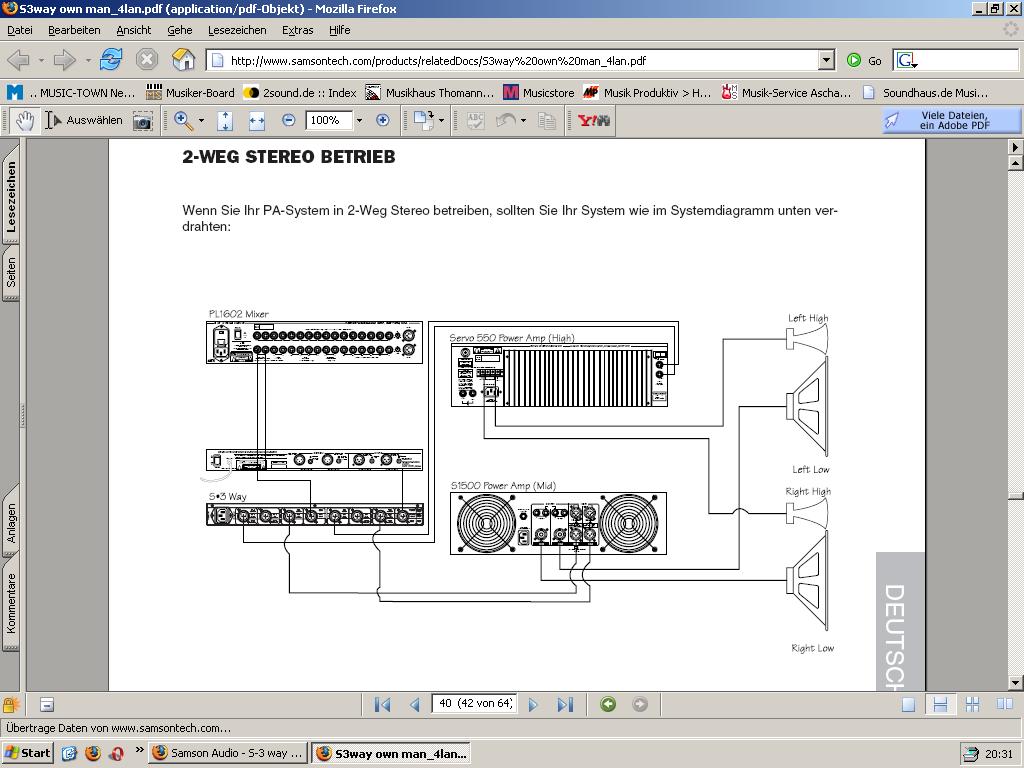Open the Gehe menu
The image size is (1024, 768).
pos(180,30)
